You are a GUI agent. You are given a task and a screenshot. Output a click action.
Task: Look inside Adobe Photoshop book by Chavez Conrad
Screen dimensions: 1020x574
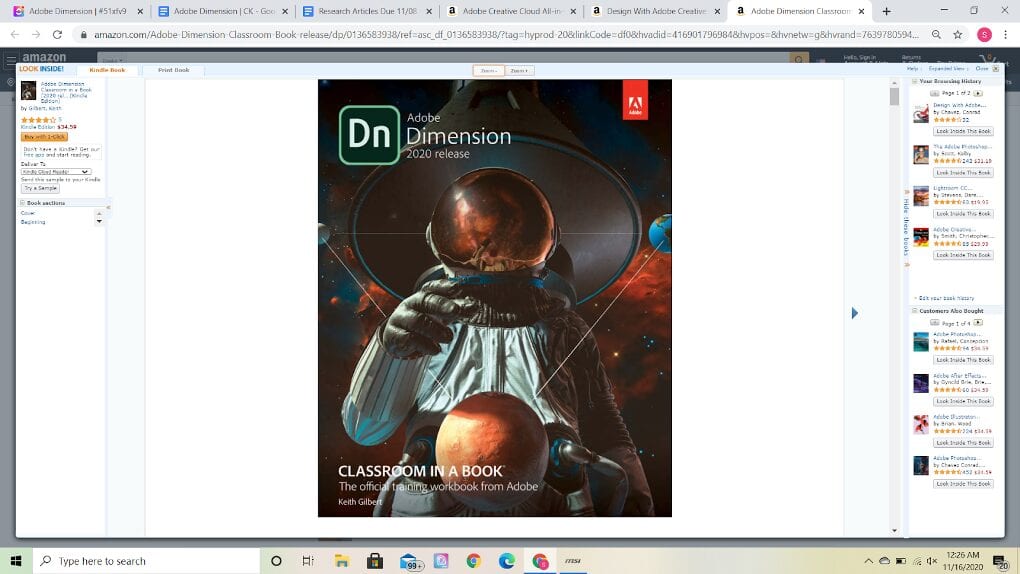(963, 484)
